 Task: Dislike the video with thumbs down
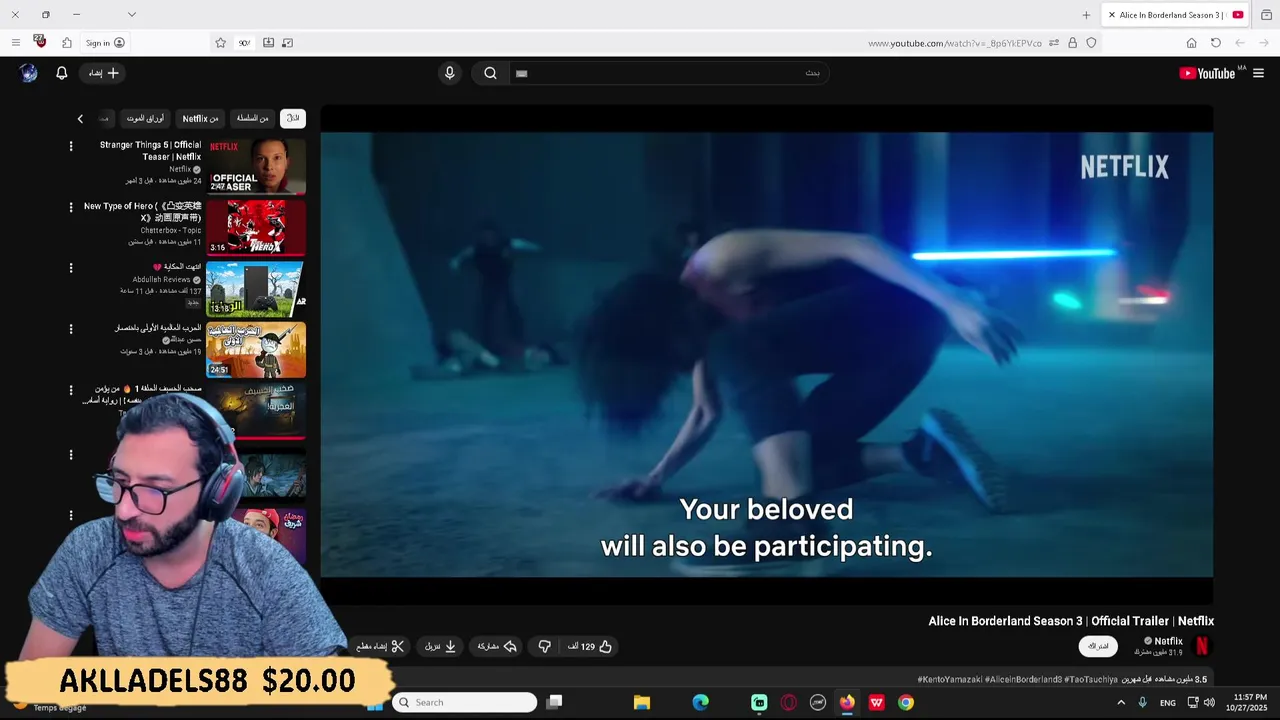(x=544, y=646)
